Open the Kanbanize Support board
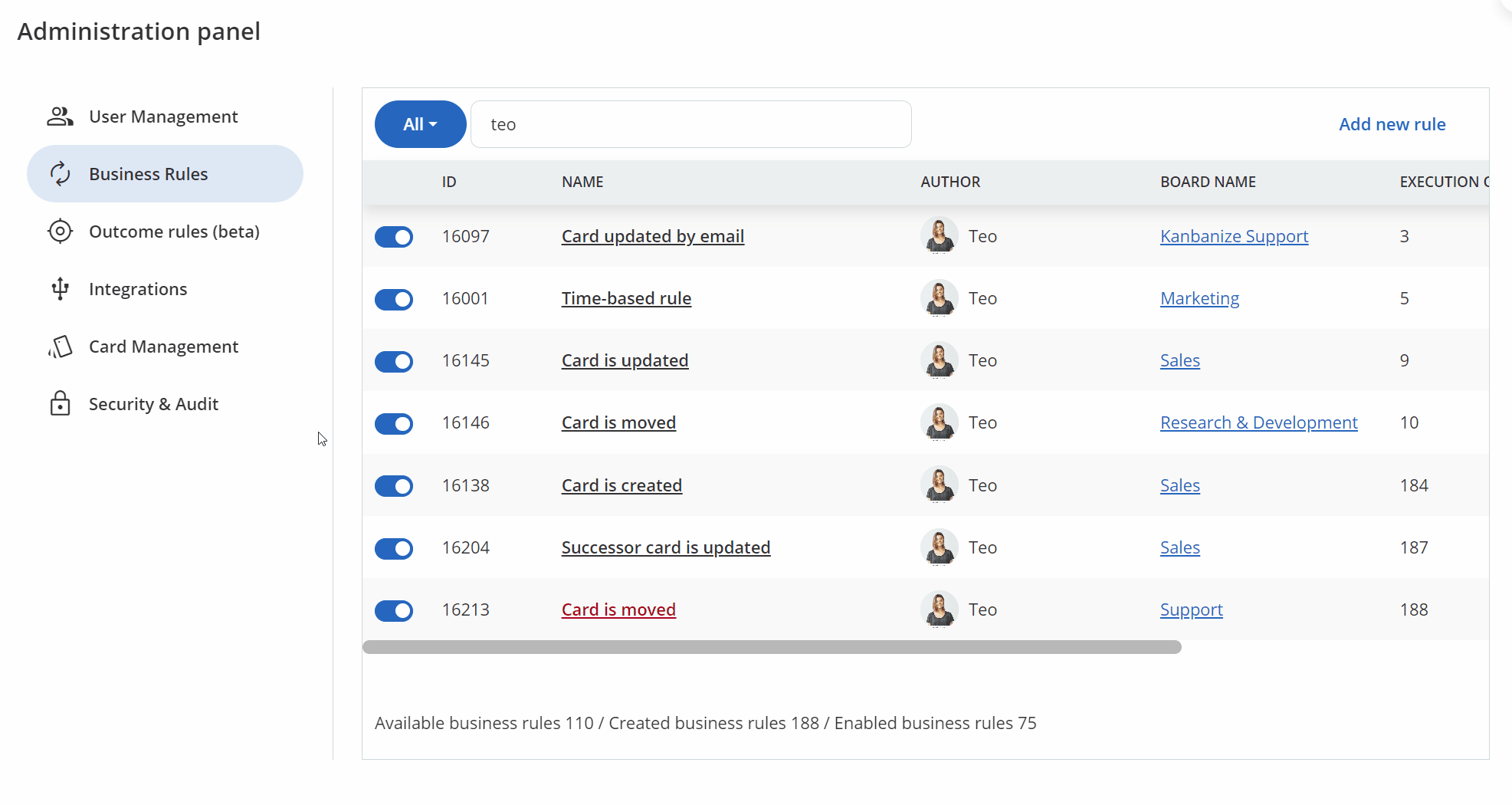The image size is (1512, 805). point(1234,236)
